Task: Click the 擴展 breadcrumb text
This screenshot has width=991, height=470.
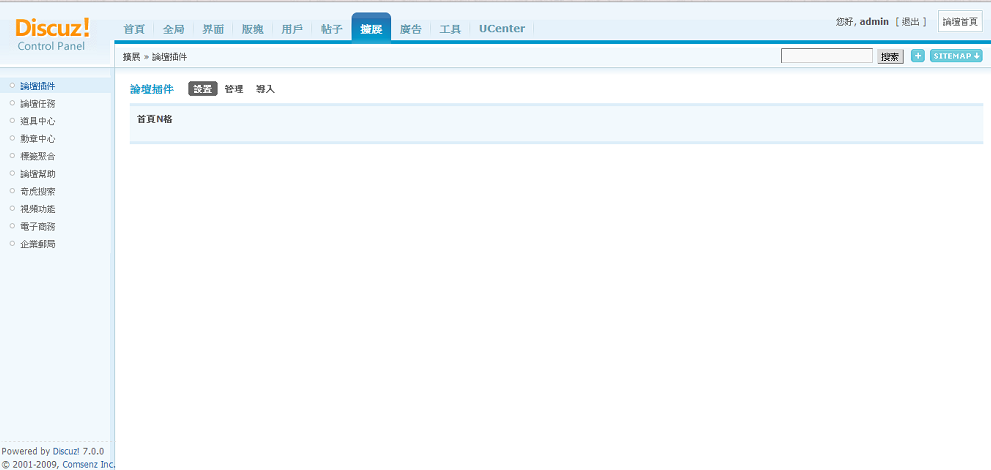Action: [x=131, y=57]
